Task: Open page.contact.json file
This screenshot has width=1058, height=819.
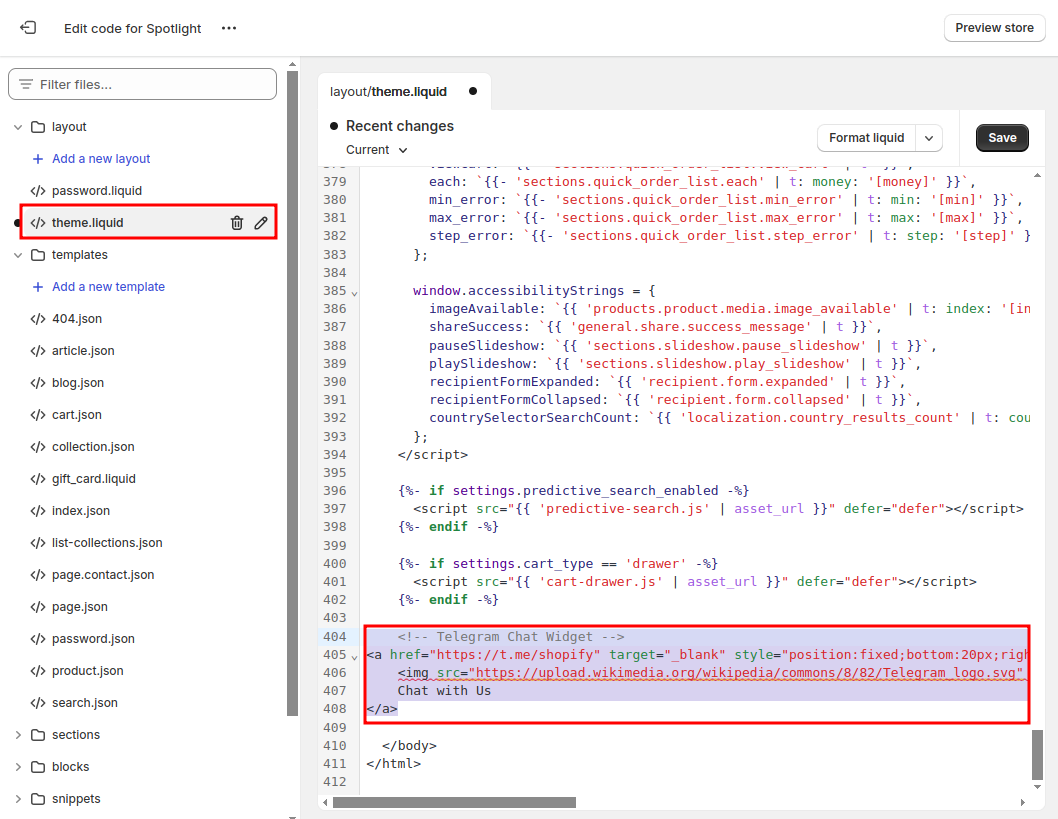Action: (103, 575)
